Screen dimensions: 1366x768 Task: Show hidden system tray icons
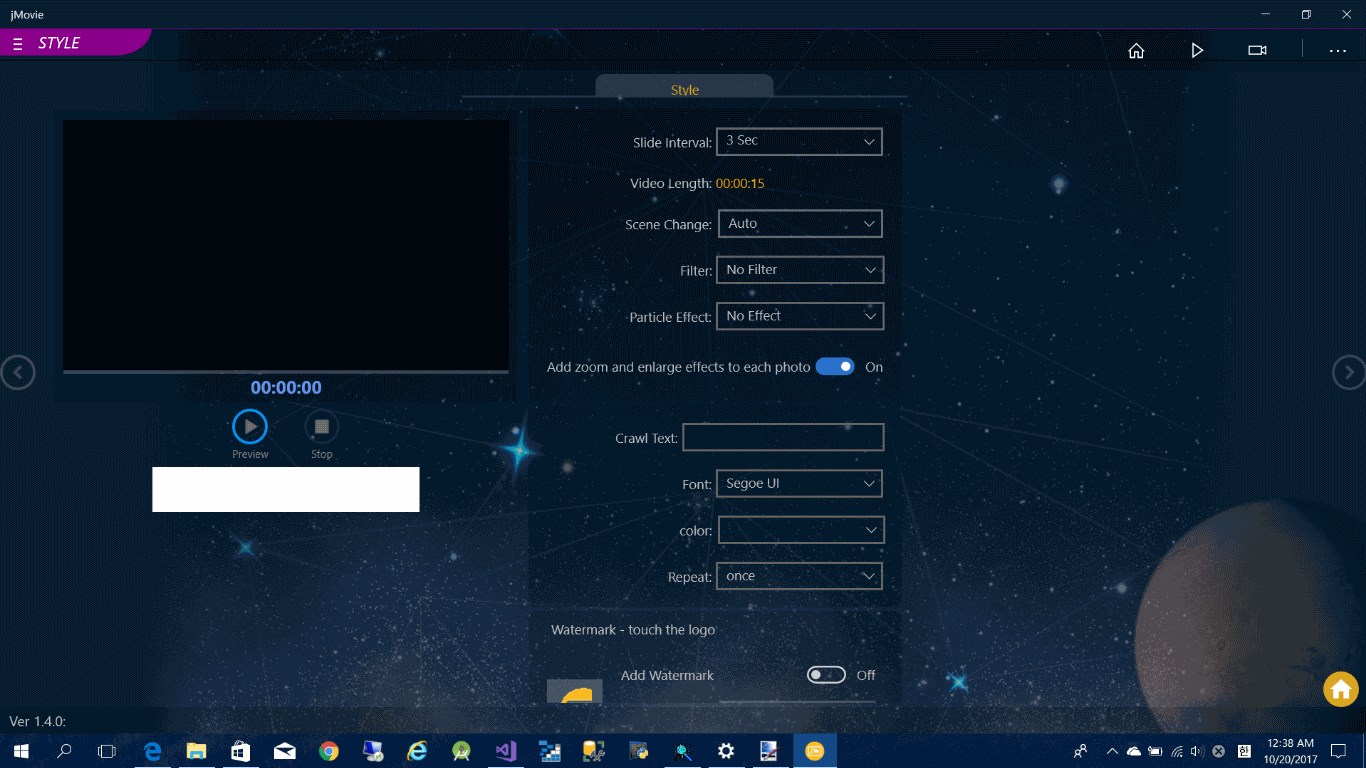[x=1112, y=751]
